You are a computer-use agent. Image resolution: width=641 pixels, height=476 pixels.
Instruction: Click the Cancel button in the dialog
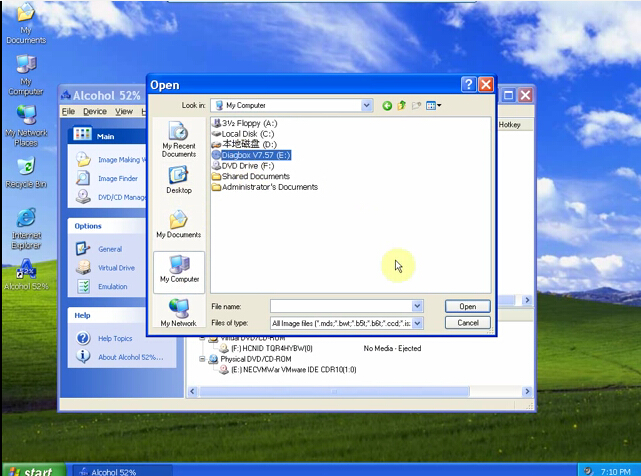468,323
